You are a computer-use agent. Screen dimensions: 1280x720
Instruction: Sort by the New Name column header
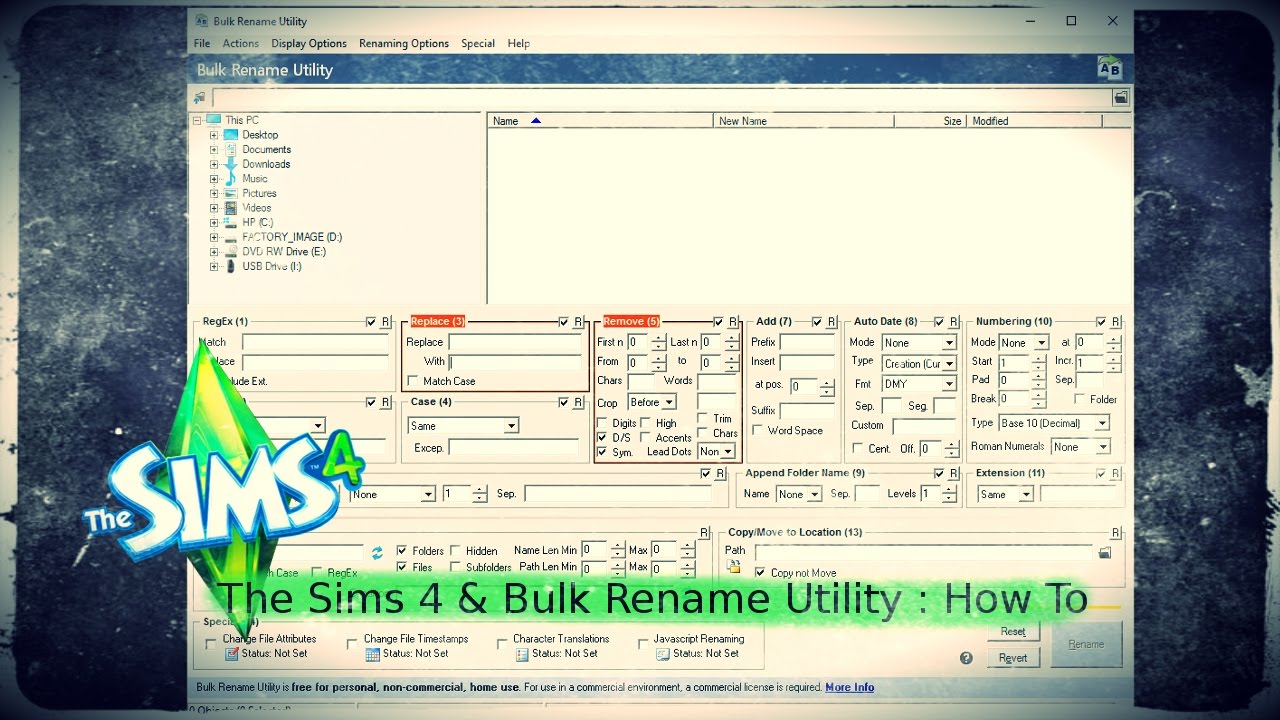click(804, 121)
